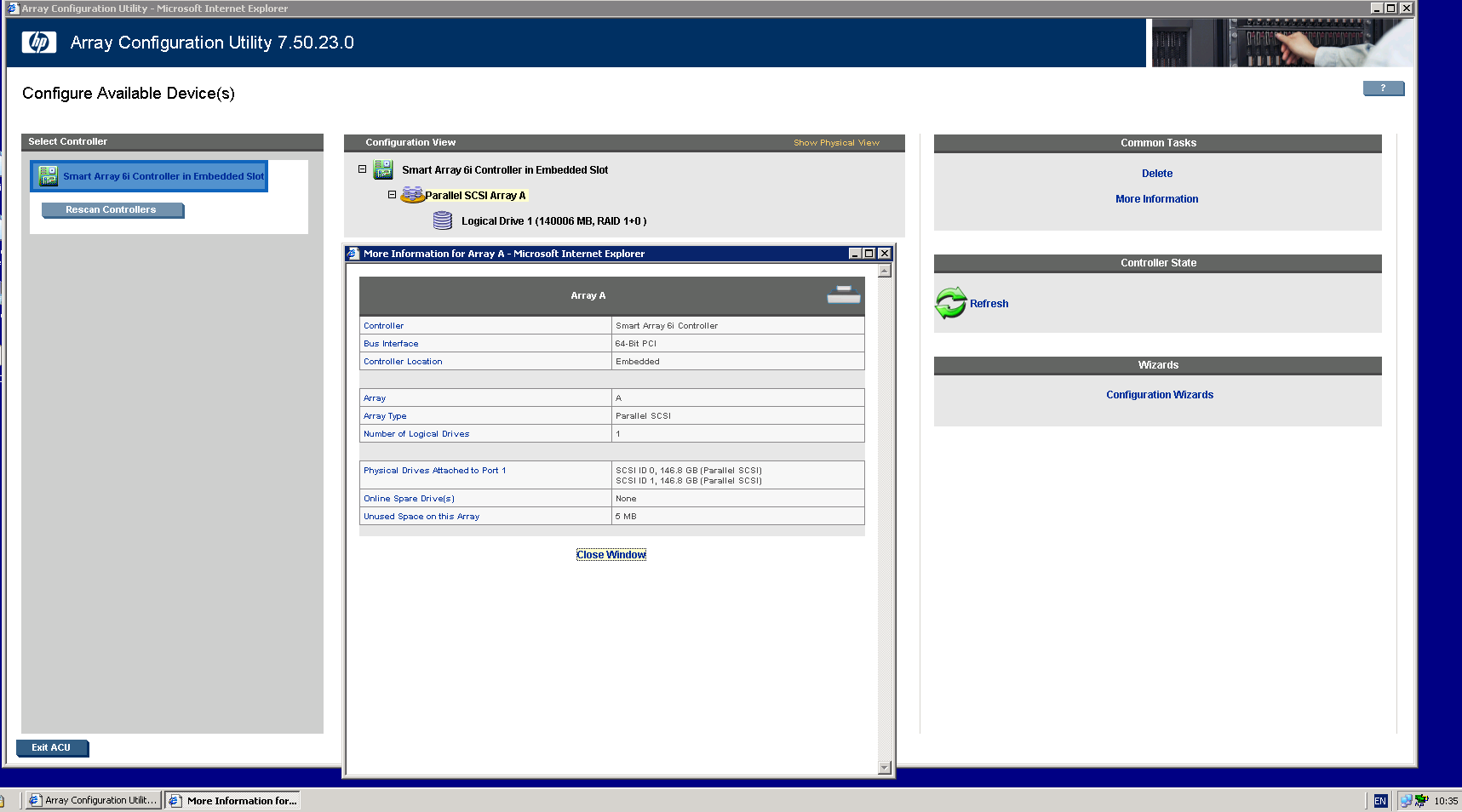Select Smart Array 6i Controller tree label

click(x=505, y=170)
